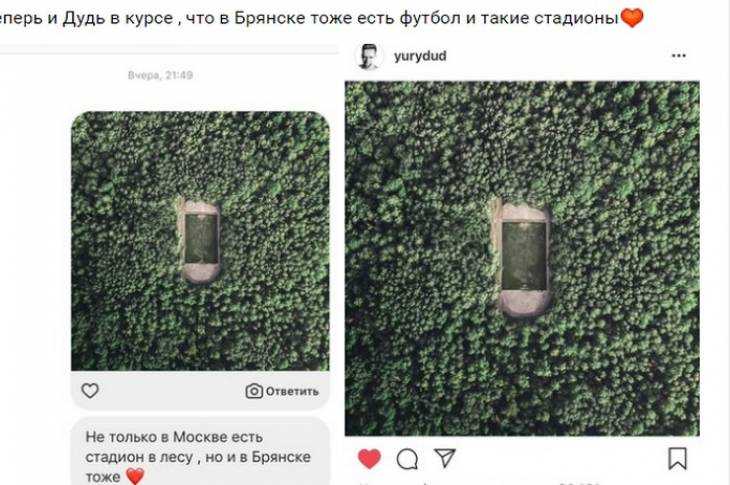Click the gray bar below the message photo

point(200,390)
